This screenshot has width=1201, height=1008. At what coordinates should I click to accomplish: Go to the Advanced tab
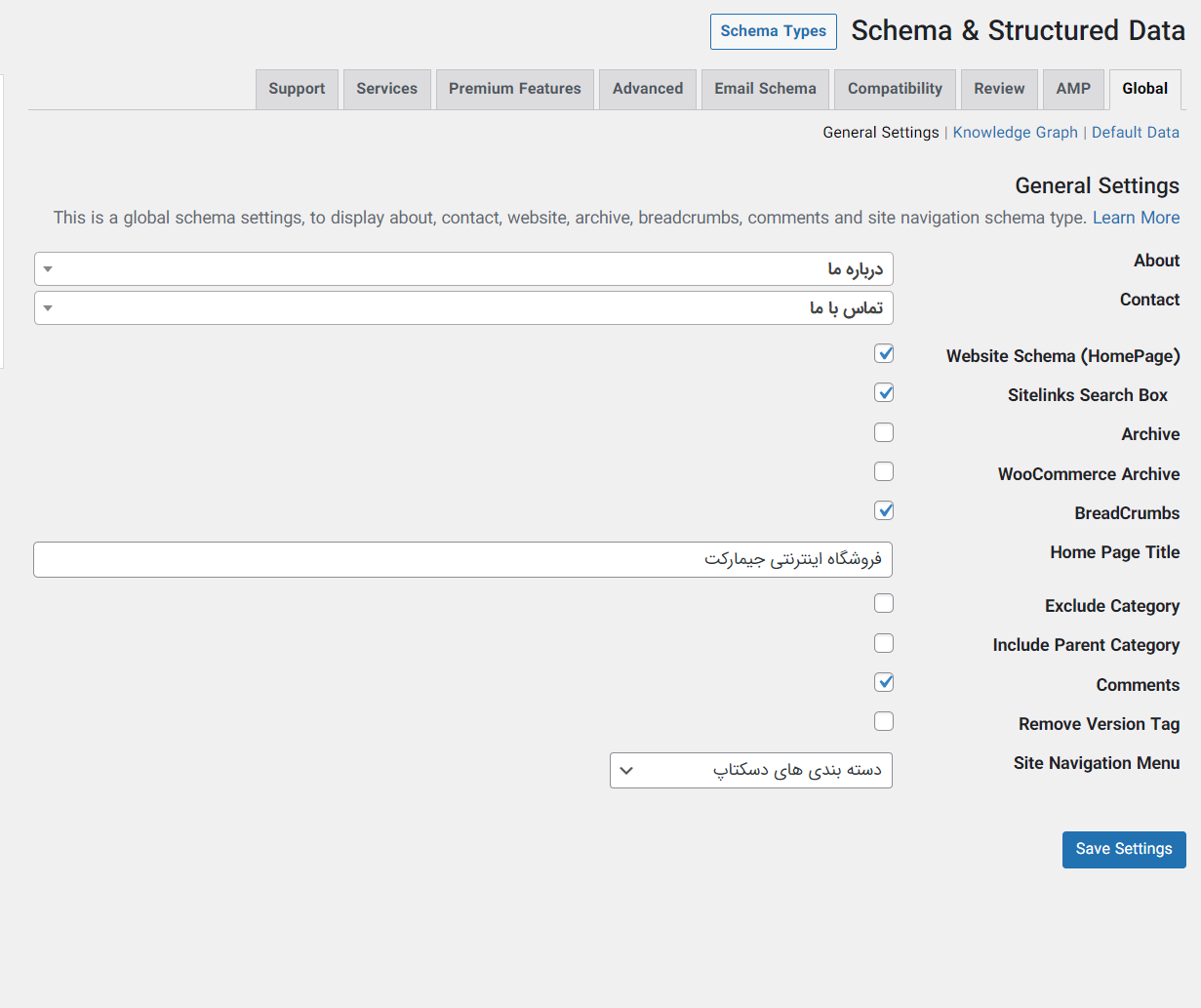pyautogui.click(x=648, y=89)
